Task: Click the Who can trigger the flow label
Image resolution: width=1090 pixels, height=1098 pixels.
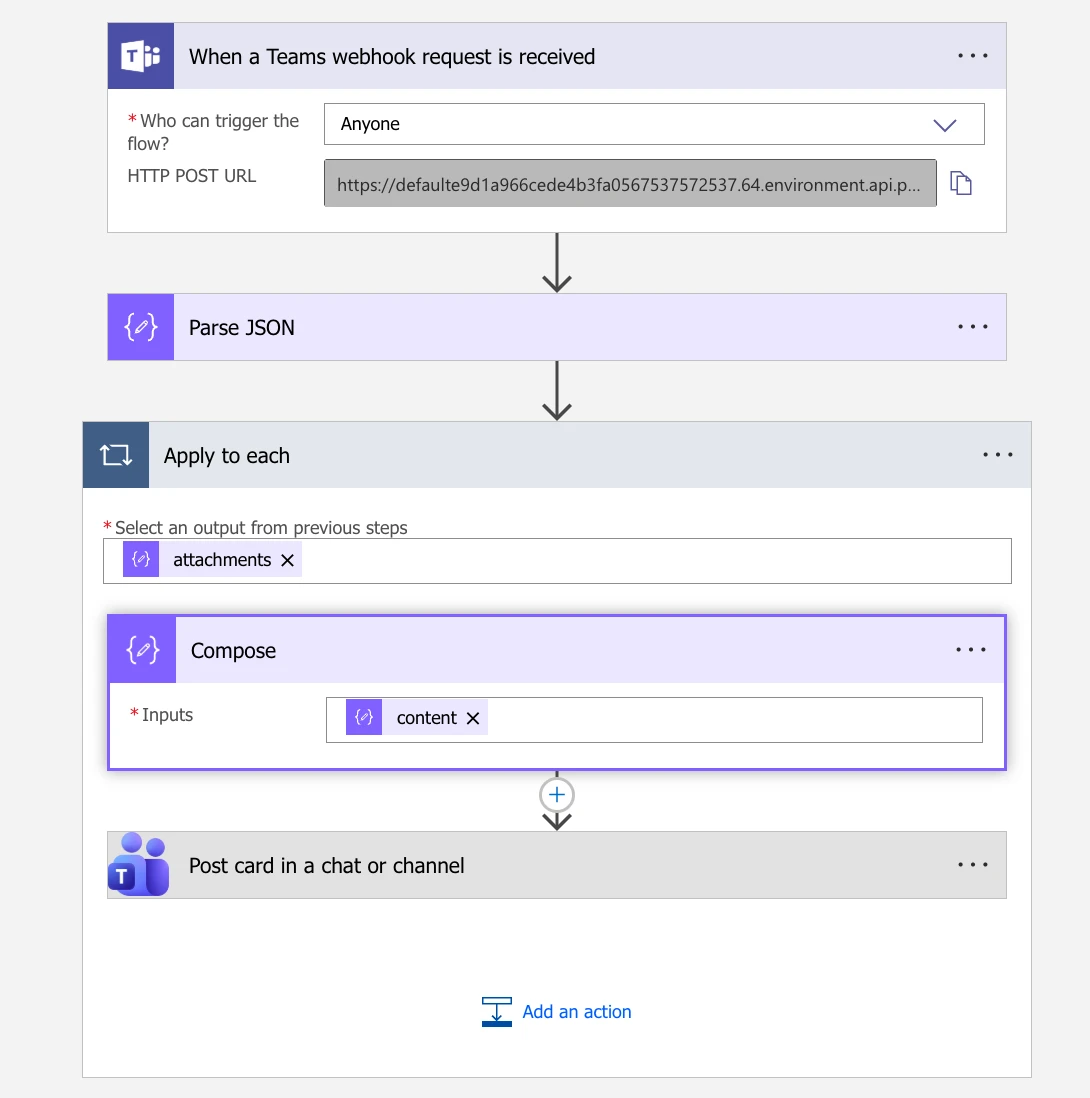Action: (x=213, y=132)
